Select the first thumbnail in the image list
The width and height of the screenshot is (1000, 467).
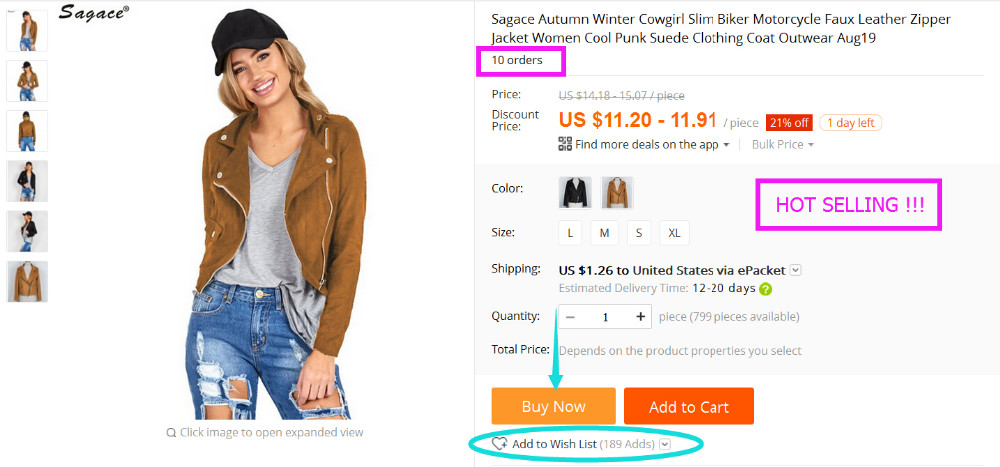[x=27, y=31]
